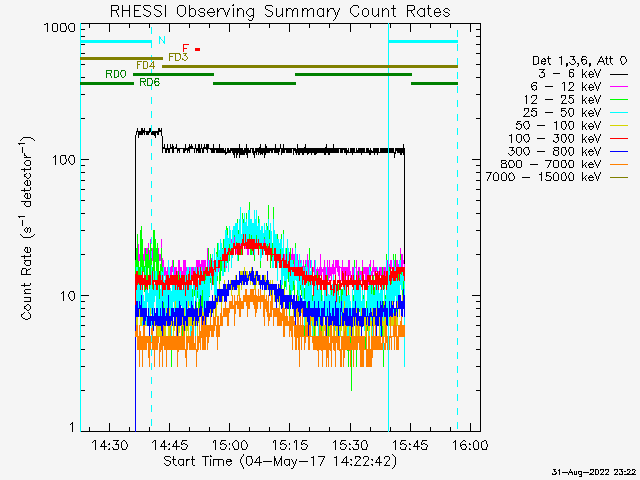640x480 pixels.
Task: Click the red F flare flag label
Action: [x=186, y=49]
